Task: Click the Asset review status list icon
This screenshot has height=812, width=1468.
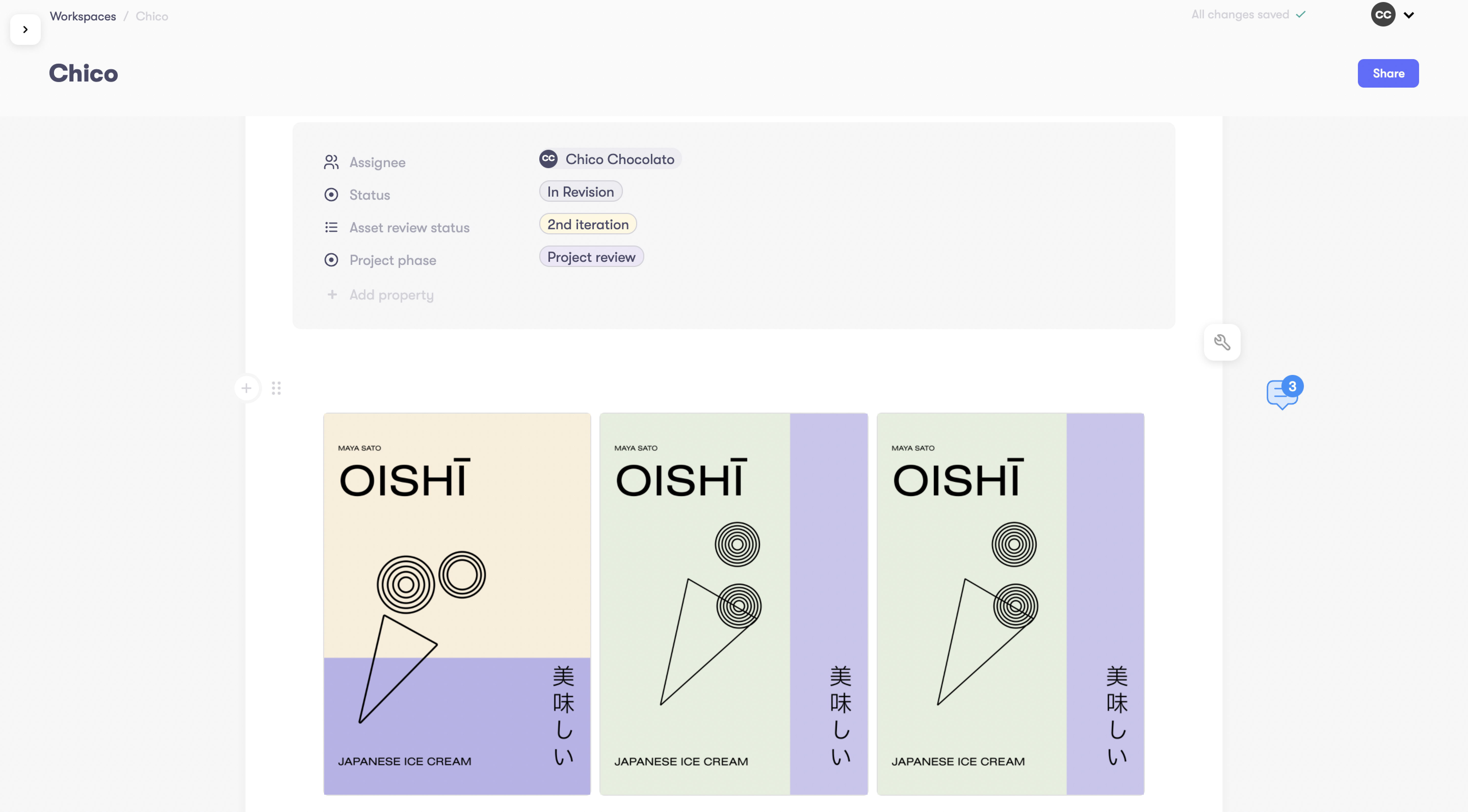Action: (331, 228)
